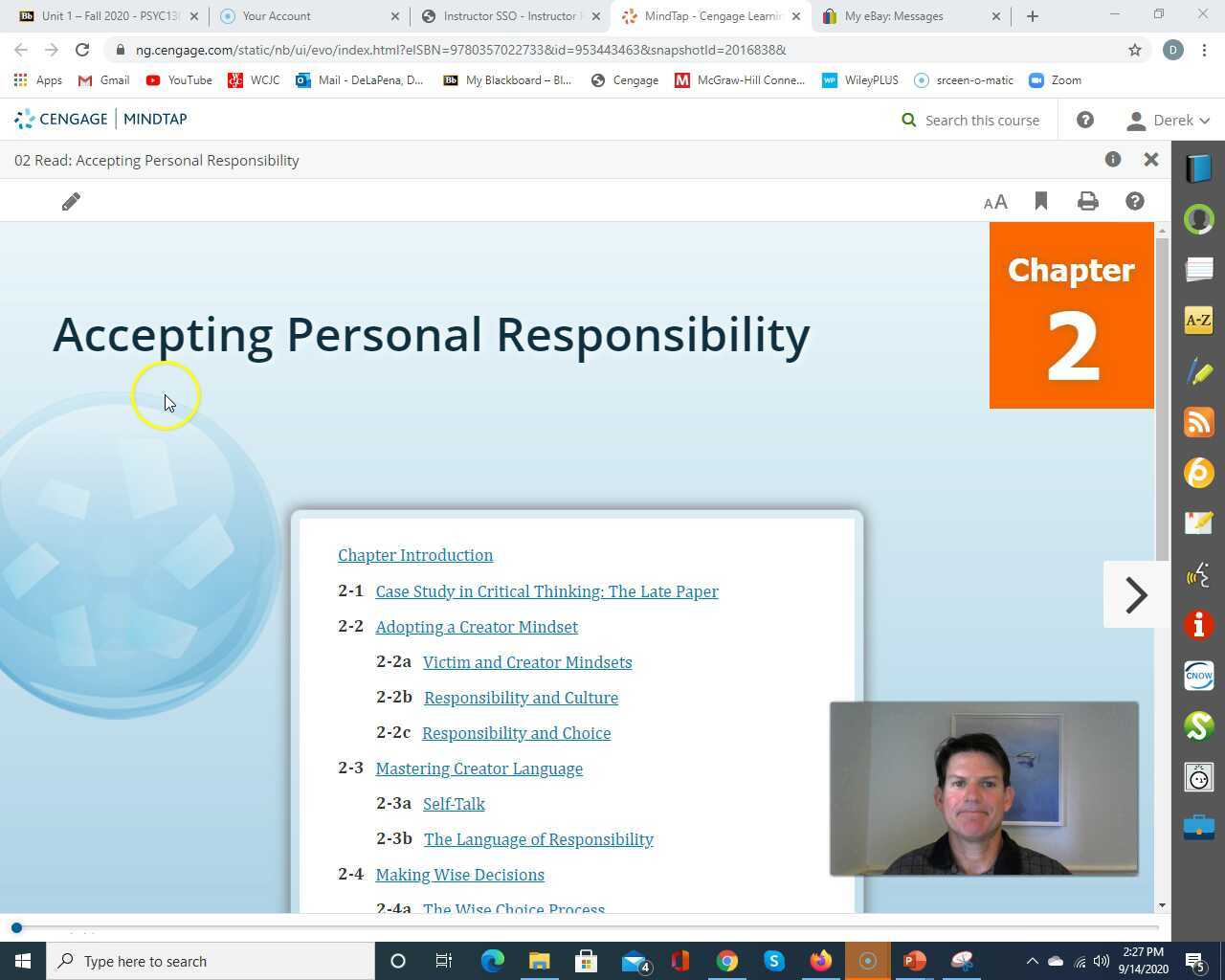This screenshot has width=1225, height=980.
Task: Switch to the My eBay: Messages tab
Action: 893,16
